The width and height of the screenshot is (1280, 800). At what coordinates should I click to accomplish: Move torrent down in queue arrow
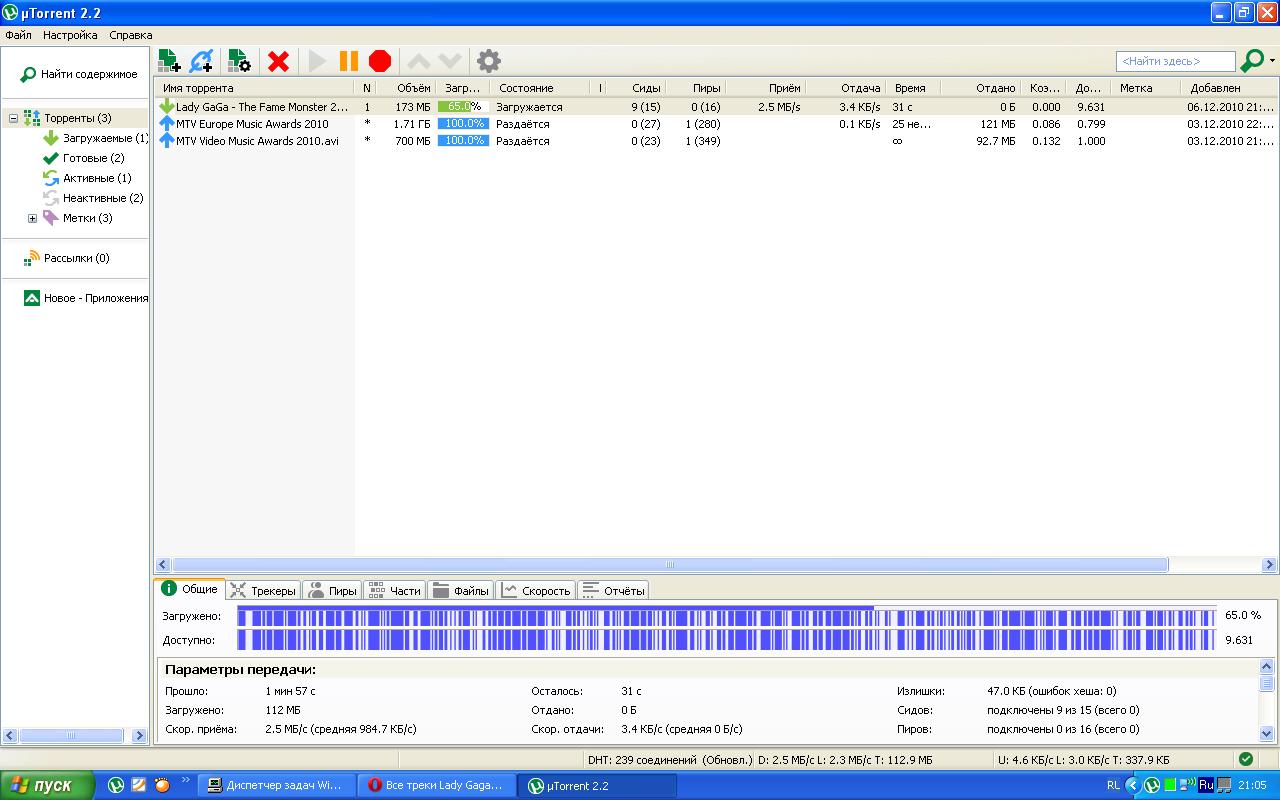tap(450, 61)
